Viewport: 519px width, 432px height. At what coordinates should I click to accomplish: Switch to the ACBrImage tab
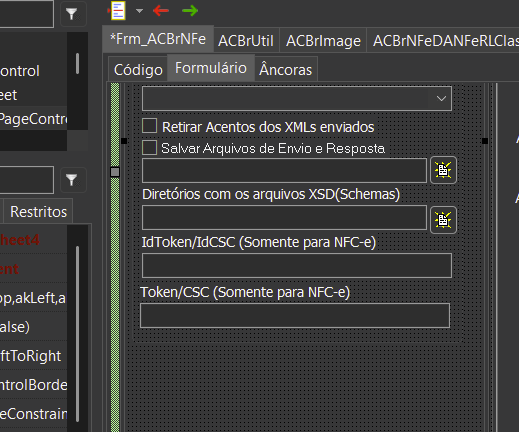(x=323, y=41)
